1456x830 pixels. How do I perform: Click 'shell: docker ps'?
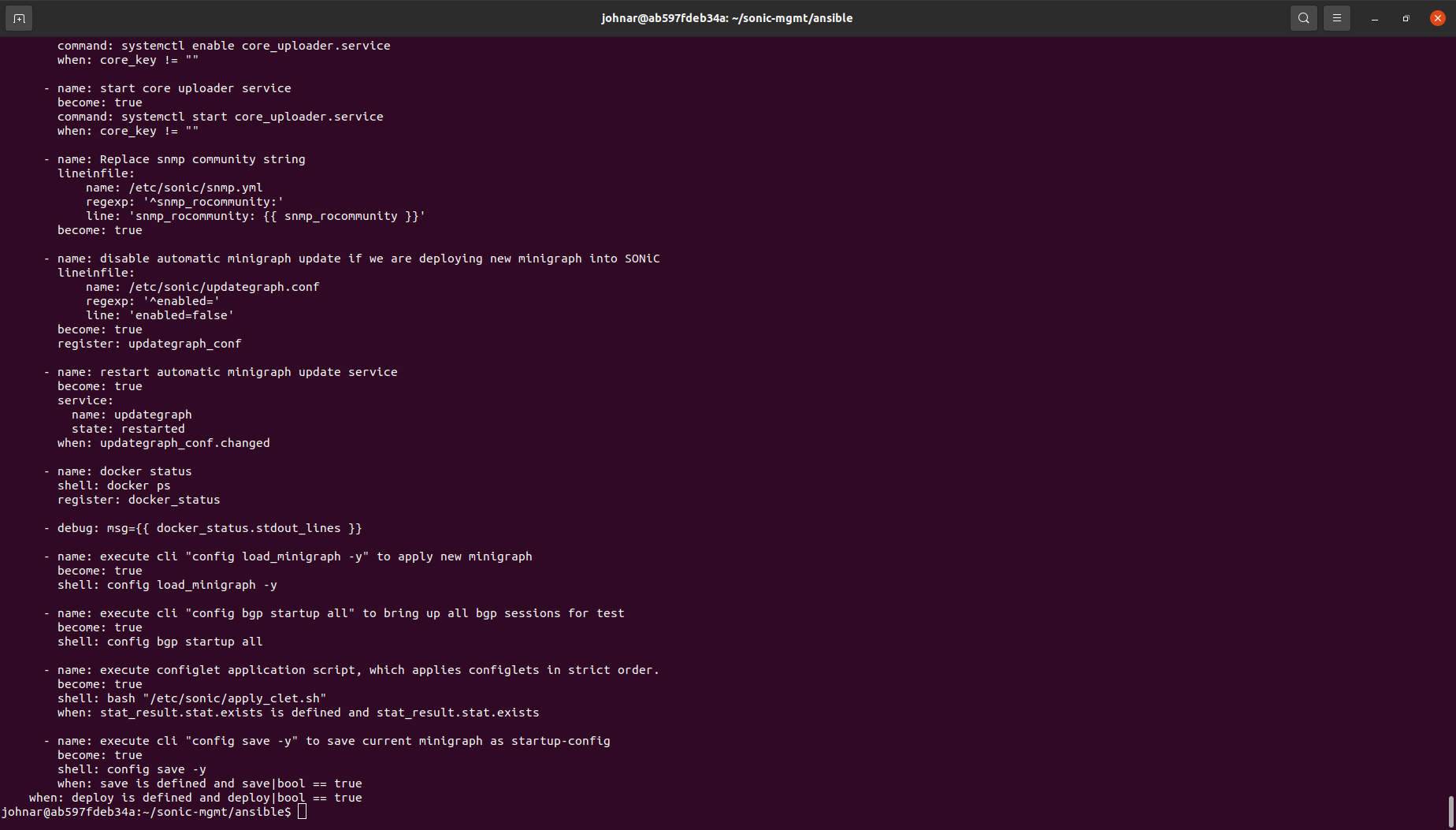(113, 486)
